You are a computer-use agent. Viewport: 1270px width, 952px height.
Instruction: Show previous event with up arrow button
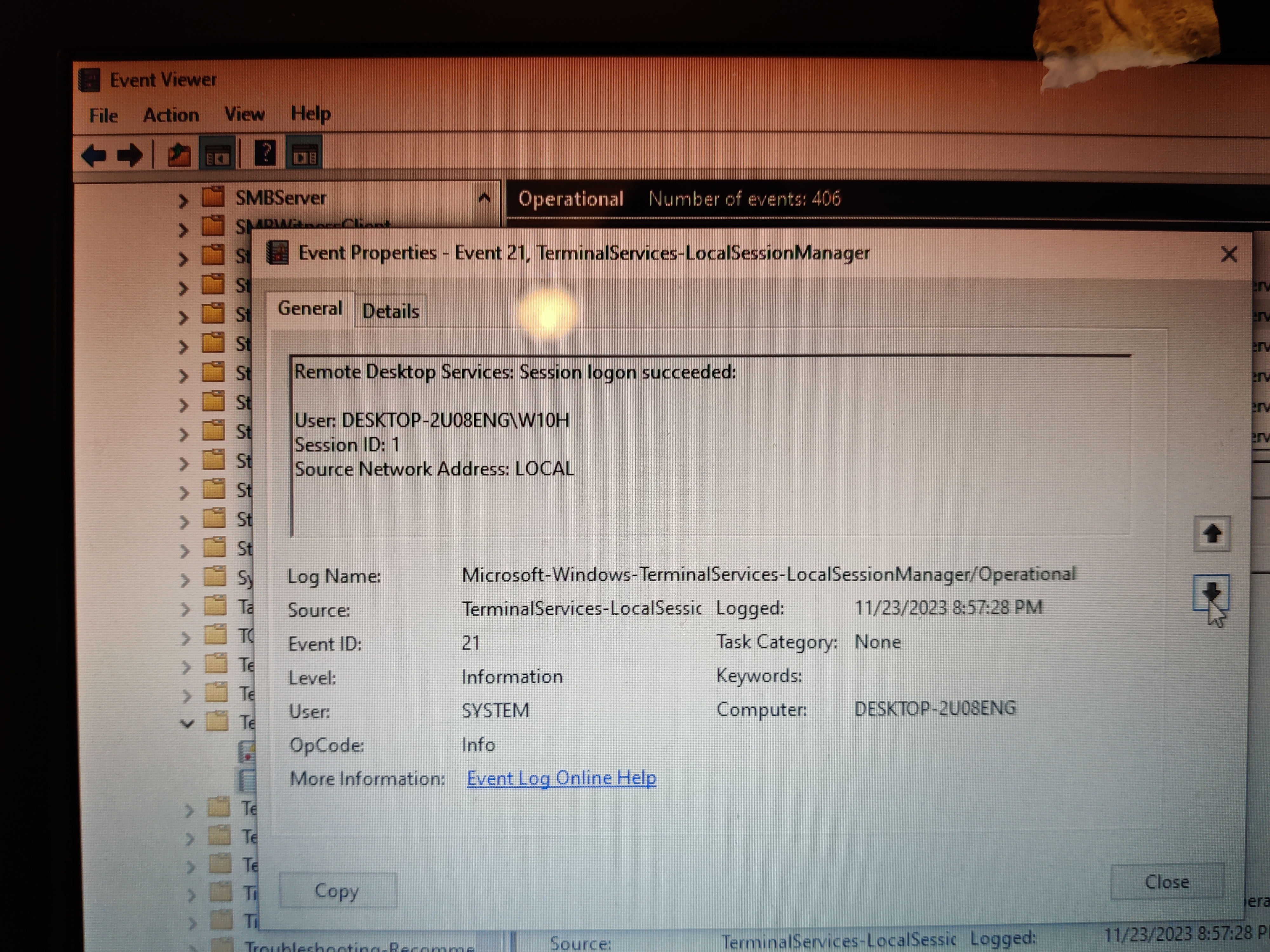click(1212, 534)
